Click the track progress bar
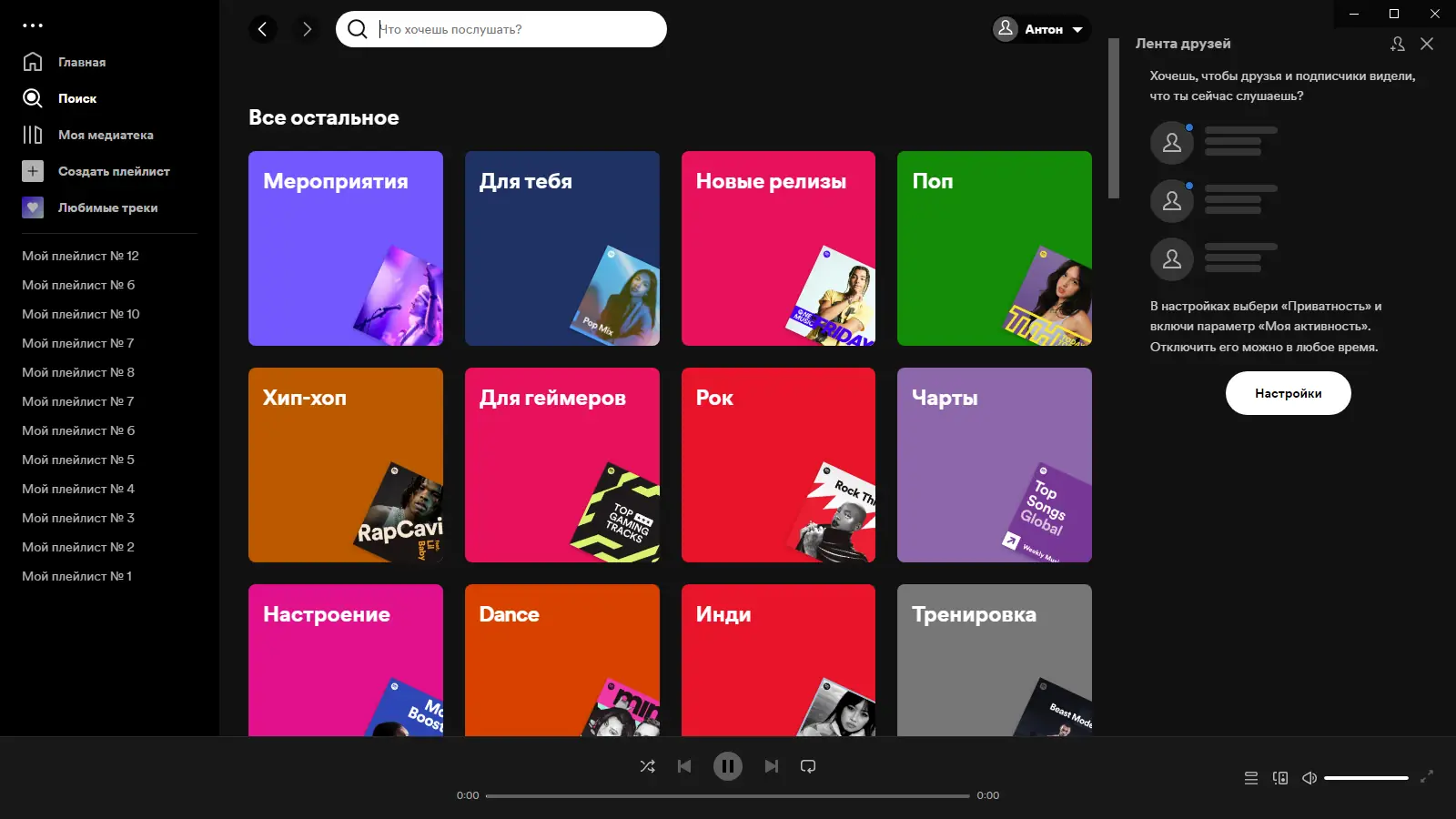 coord(728,795)
